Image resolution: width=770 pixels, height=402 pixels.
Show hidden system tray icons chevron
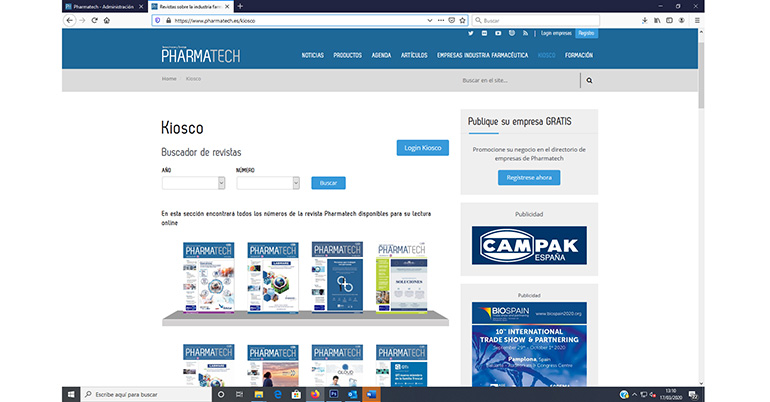point(634,394)
